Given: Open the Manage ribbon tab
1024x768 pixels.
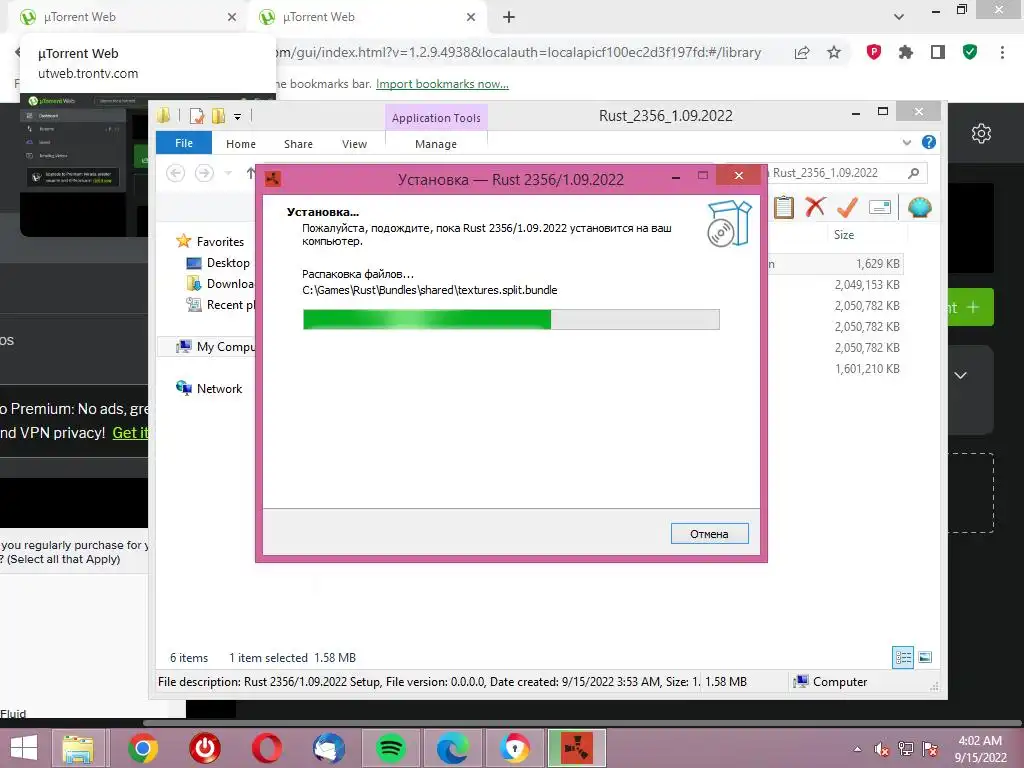Looking at the screenshot, I should tap(436, 144).
